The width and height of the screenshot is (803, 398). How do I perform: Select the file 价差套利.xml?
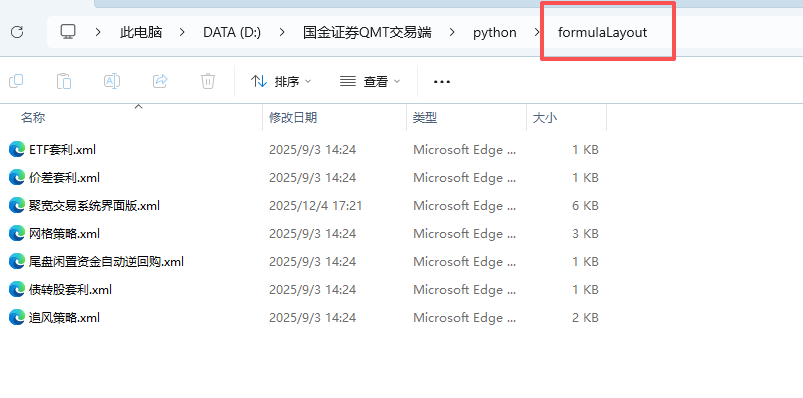[x=65, y=178]
